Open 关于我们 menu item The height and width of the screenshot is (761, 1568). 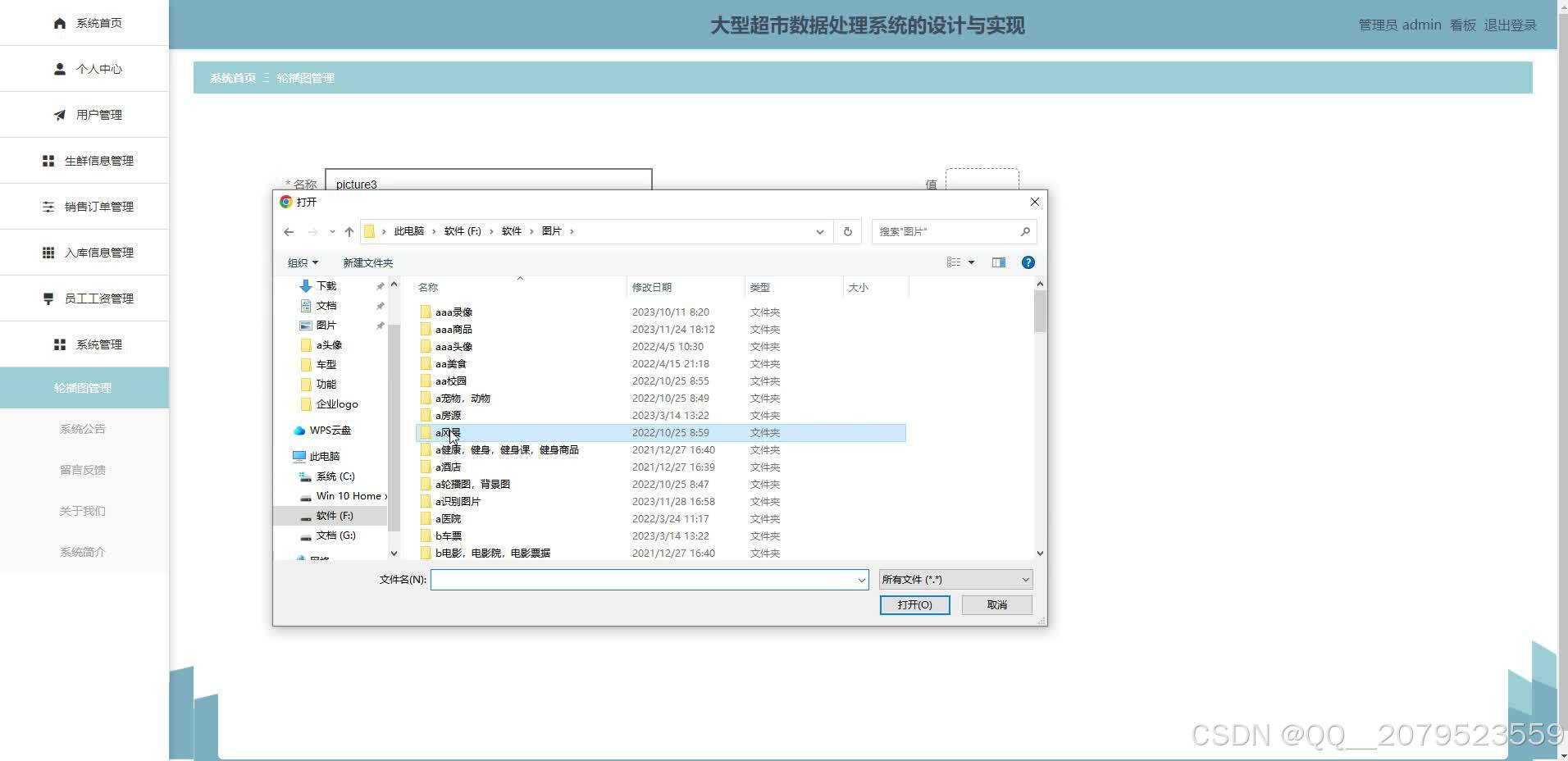tap(84, 511)
